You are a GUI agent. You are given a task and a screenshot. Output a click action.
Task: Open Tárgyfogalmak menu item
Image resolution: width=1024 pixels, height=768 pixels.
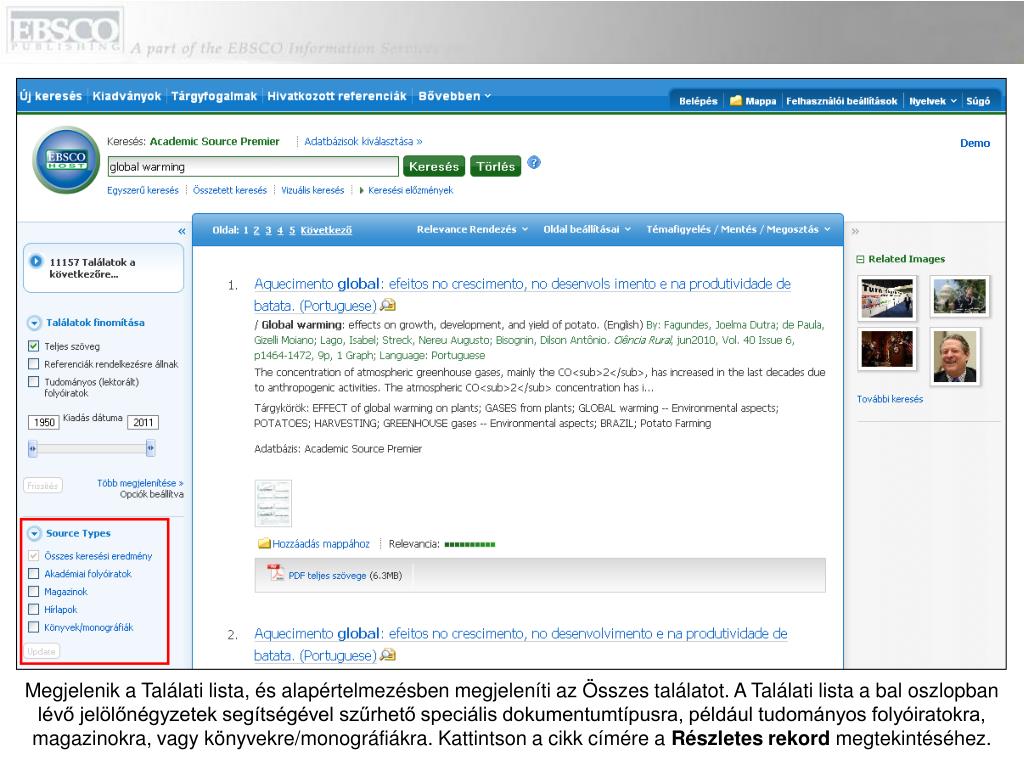pyautogui.click(x=214, y=96)
